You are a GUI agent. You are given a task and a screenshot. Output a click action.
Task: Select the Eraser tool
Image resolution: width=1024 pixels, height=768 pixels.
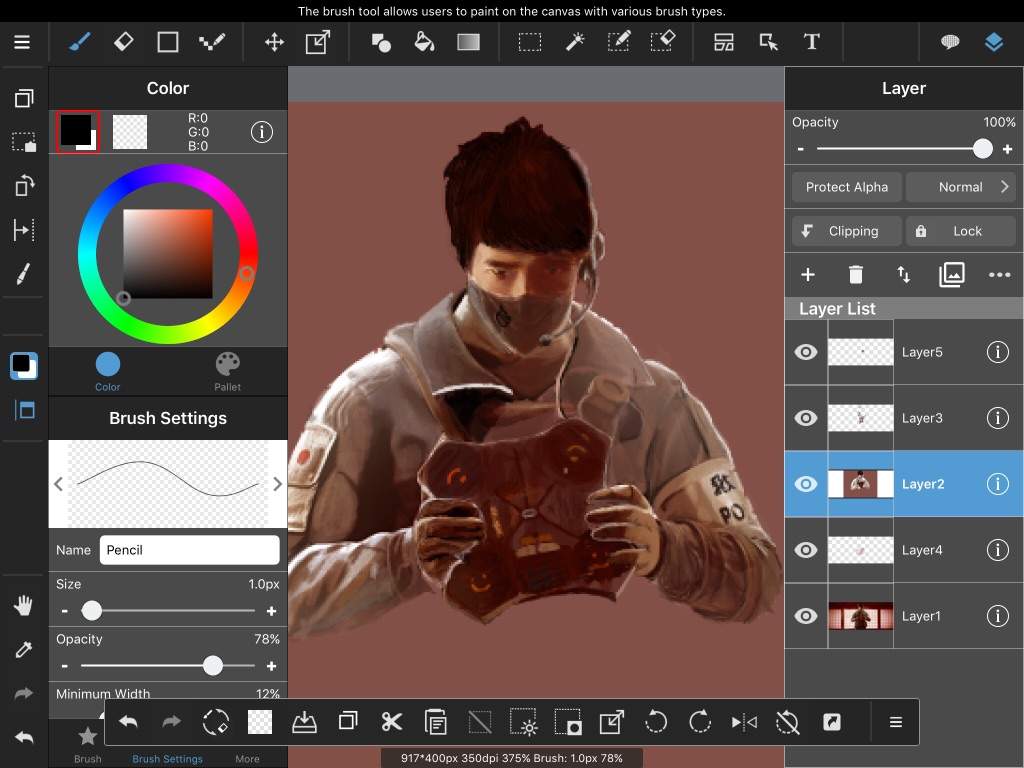click(x=123, y=42)
